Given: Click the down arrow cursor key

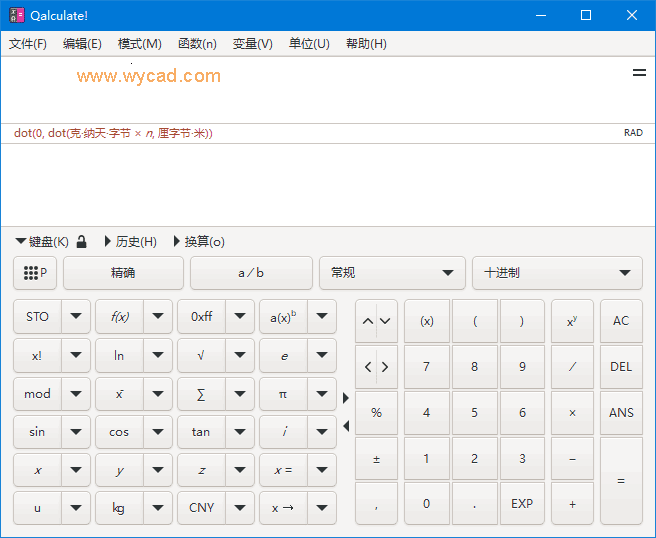Looking at the screenshot, I should 385,321.
